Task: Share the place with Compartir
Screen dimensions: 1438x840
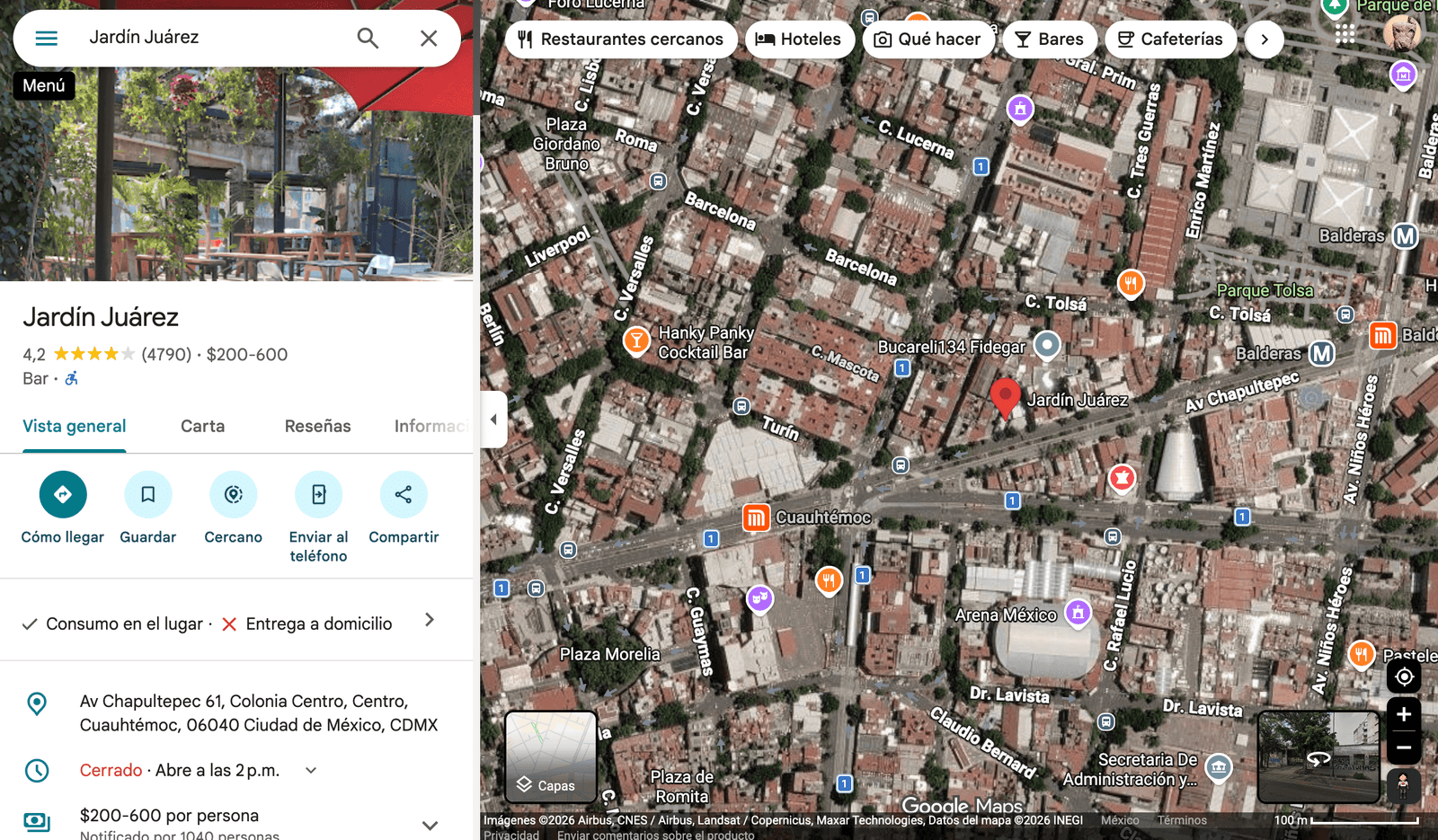Action: tap(404, 508)
